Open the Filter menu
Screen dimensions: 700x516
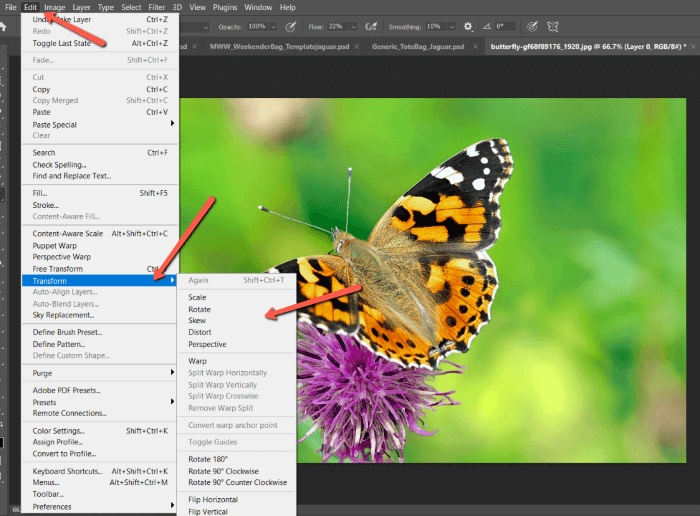[x=157, y=7]
